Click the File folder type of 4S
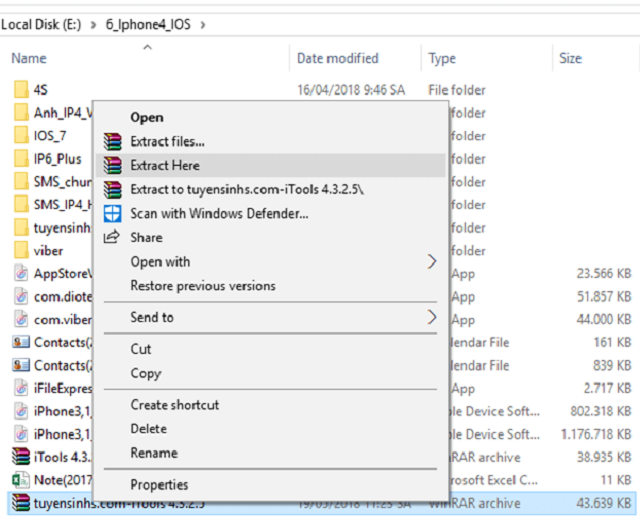Image resolution: width=640 pixels, height=529 pixels. click(x=457, y=90)
